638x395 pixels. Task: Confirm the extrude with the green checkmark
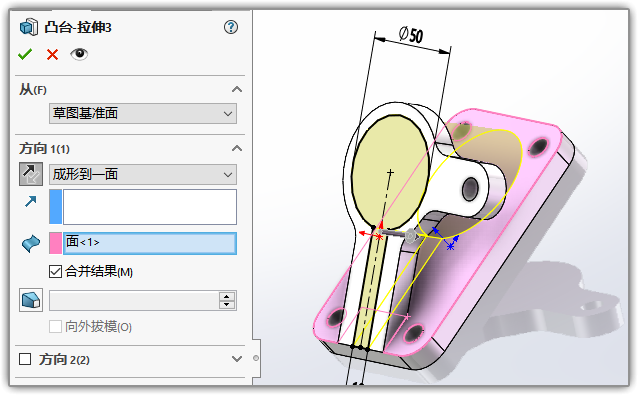click(25, 54)
